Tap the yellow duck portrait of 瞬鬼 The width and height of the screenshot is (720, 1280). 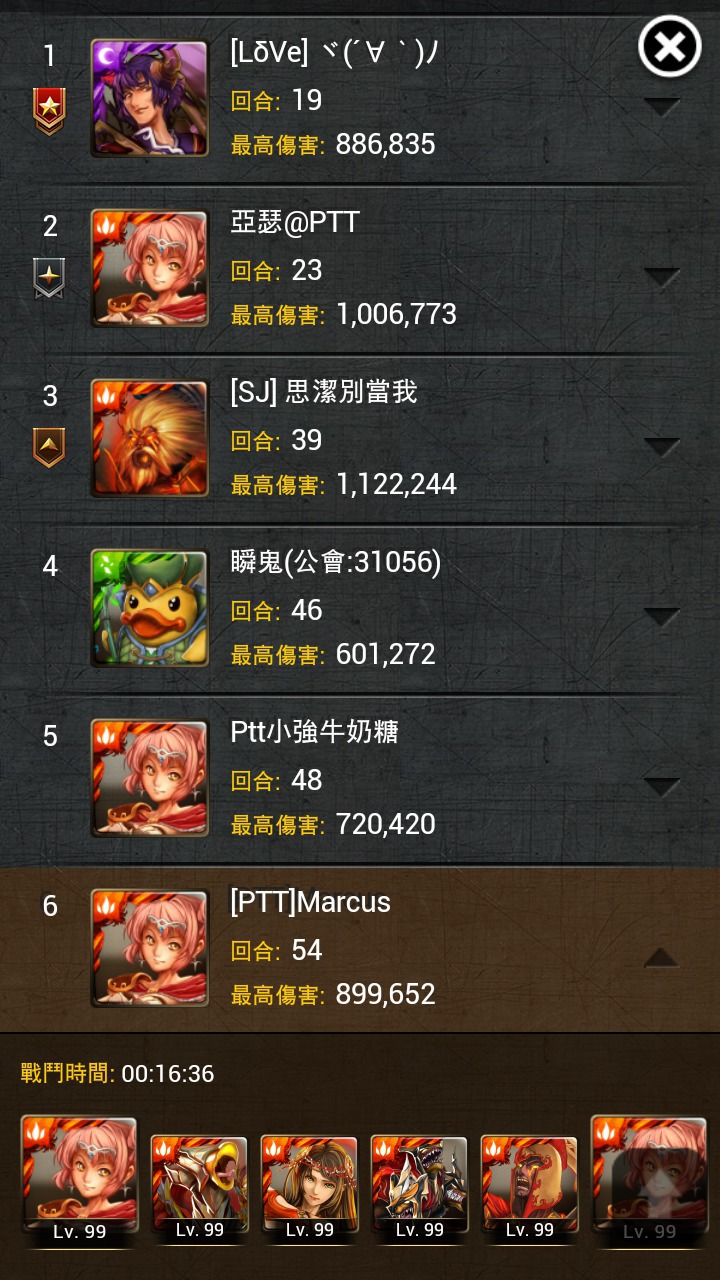click(x=149, y=608)
